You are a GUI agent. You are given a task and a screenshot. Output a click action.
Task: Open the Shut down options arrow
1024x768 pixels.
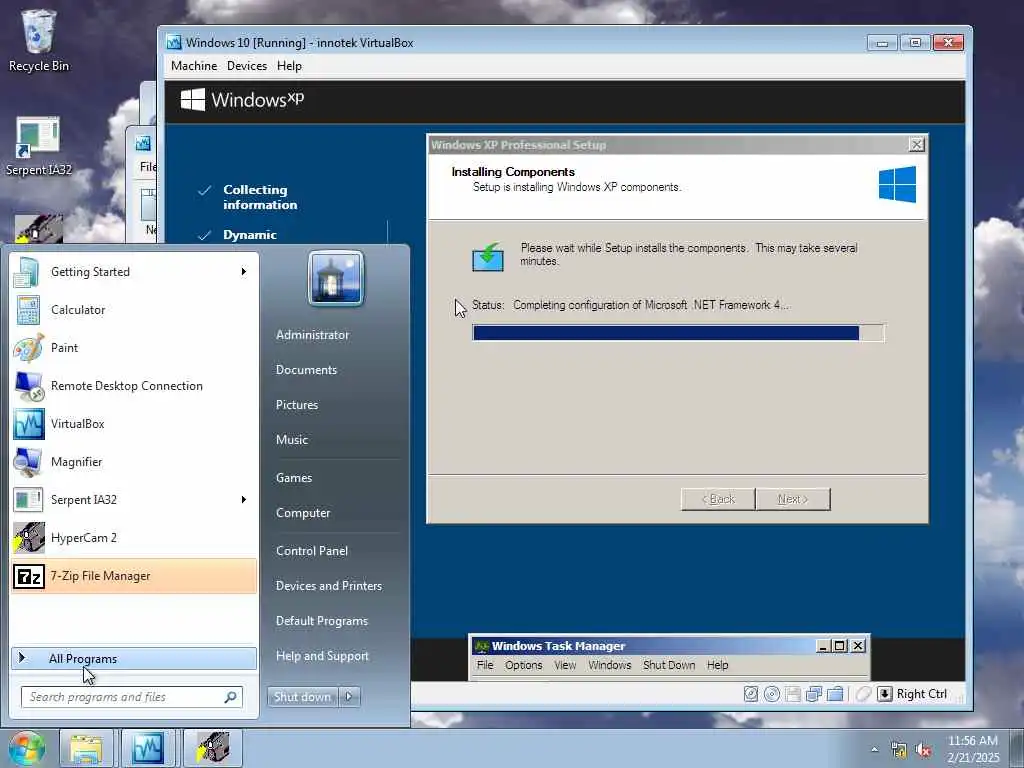click(349, 697)
